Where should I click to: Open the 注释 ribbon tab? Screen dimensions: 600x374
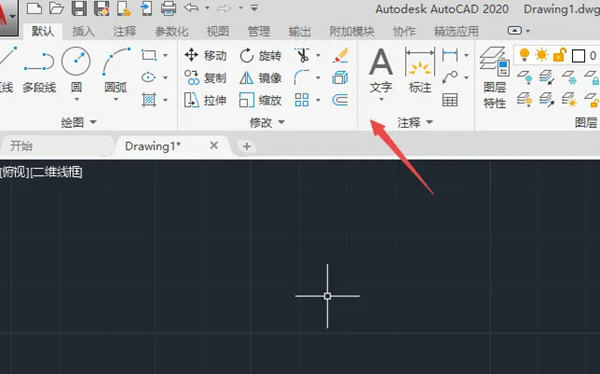pos(124,31)
